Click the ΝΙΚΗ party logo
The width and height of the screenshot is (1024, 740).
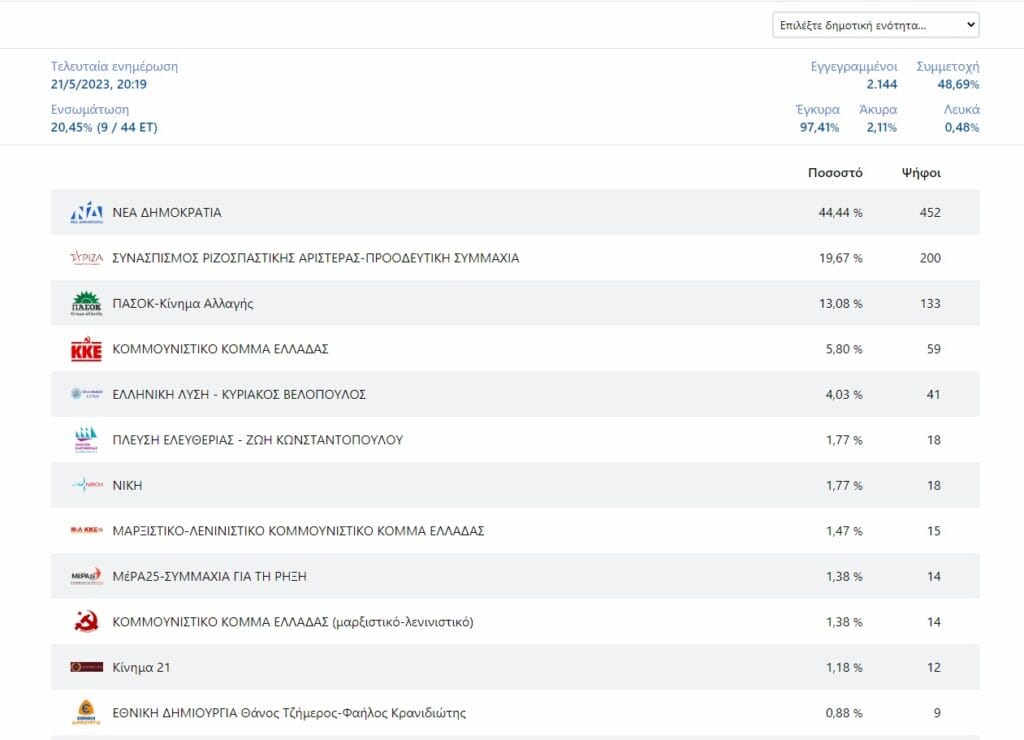(x=87, y=485)
